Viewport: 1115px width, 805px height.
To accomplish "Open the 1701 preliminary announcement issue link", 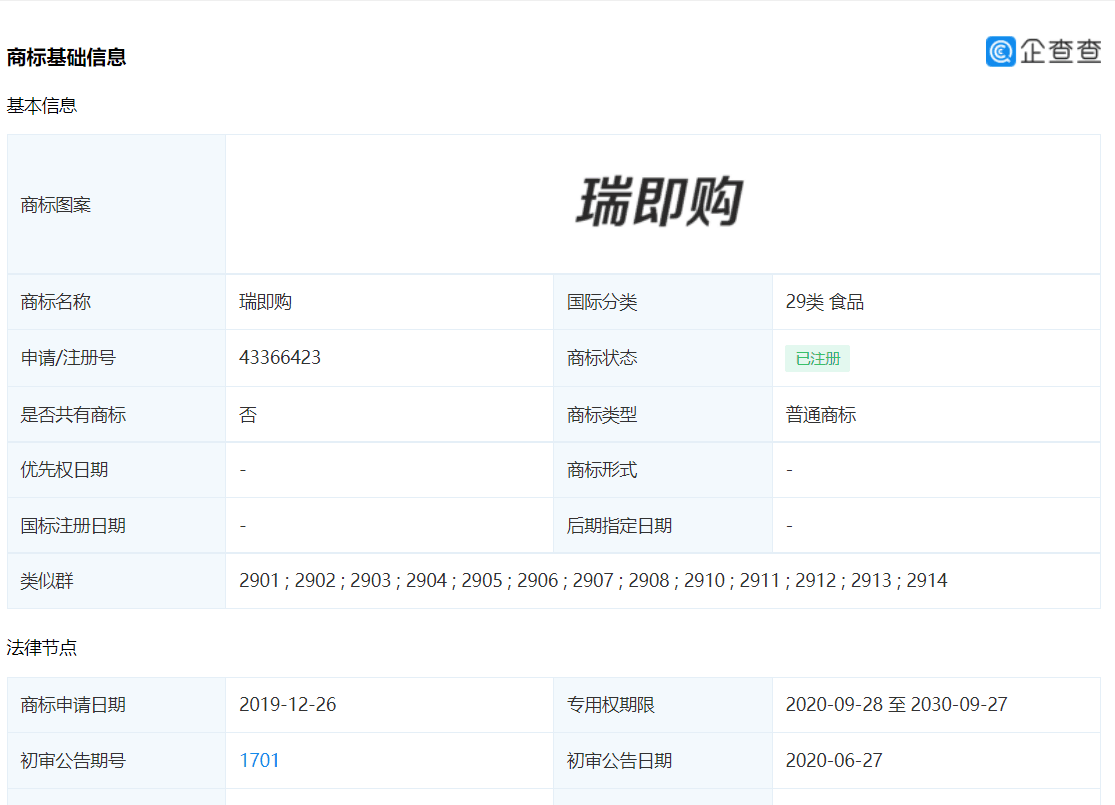I will click(259, 761).
